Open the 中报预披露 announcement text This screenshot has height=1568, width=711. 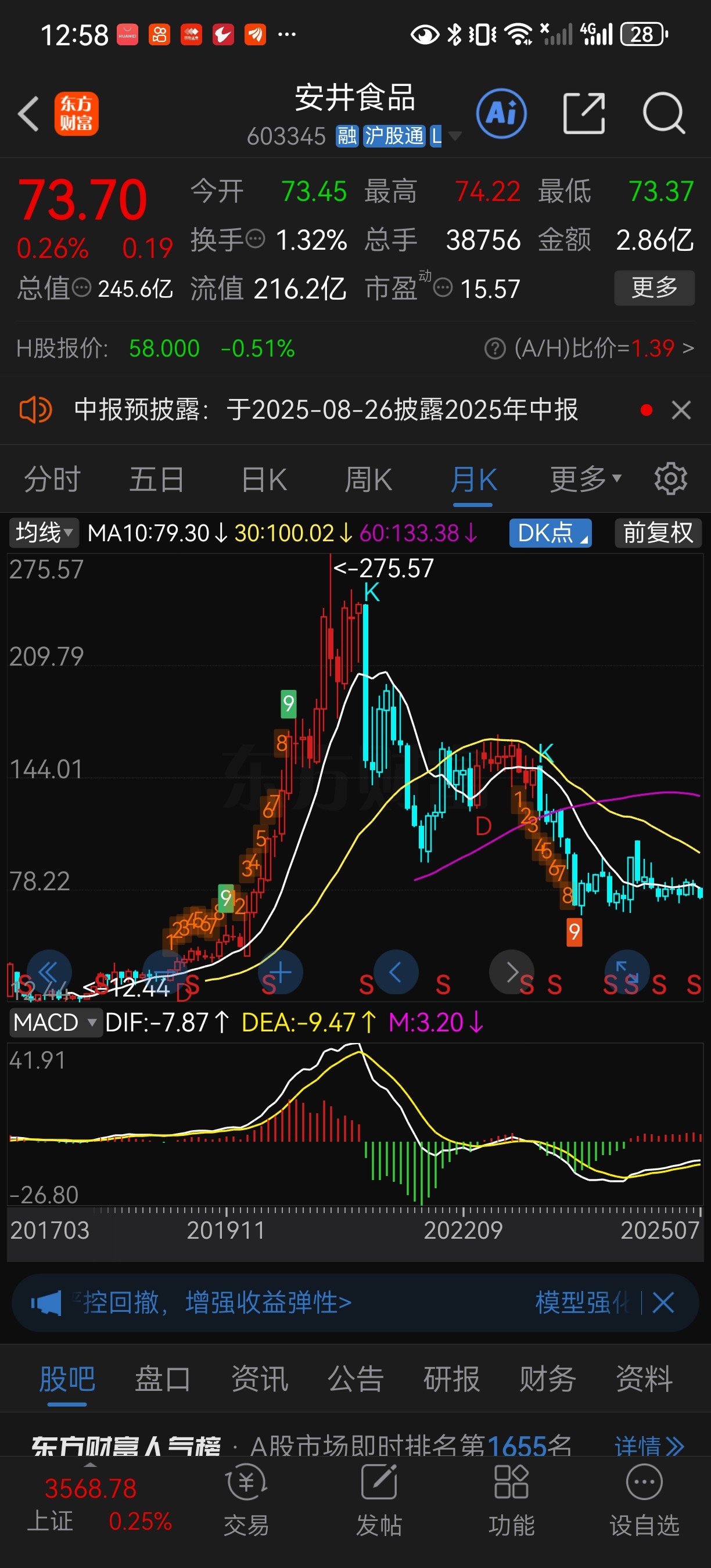coord(326,409)
